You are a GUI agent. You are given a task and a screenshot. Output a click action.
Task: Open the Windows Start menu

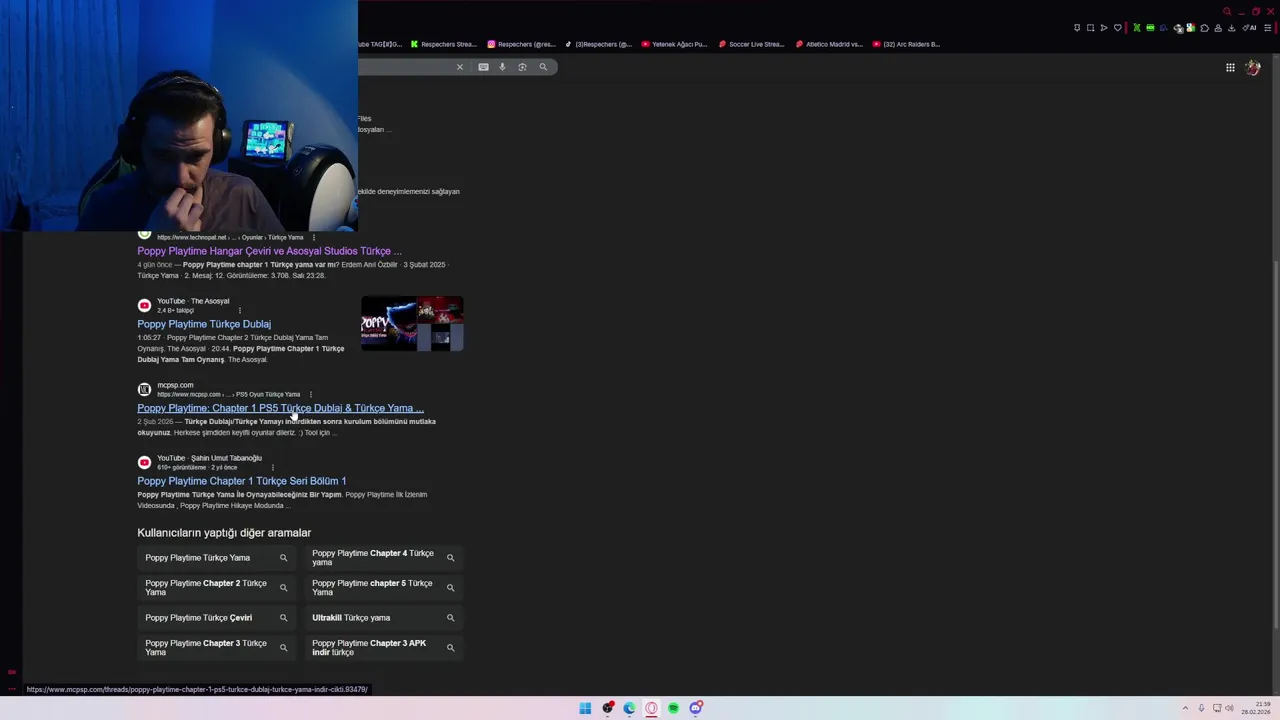(585, 708)
